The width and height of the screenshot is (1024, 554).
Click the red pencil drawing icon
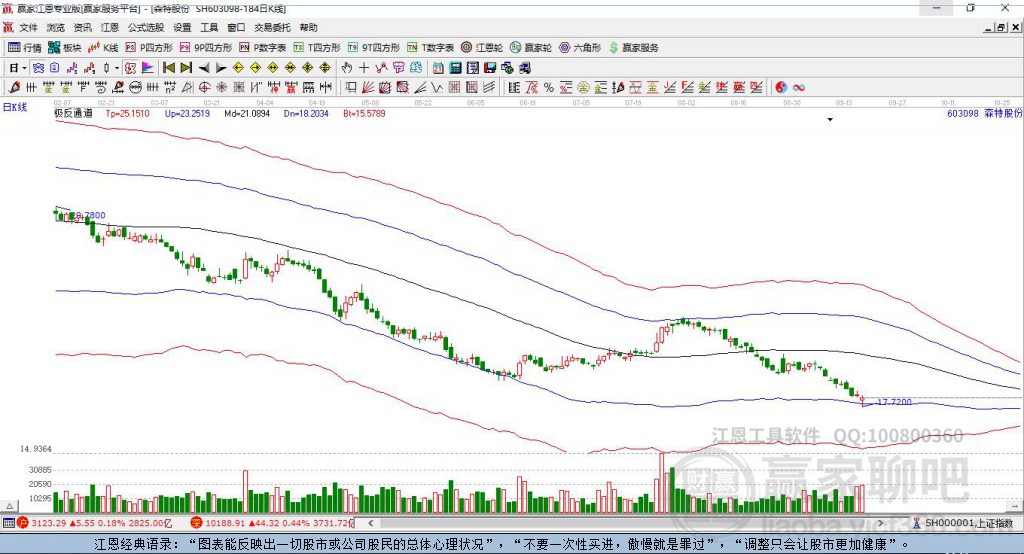(14, 88)
